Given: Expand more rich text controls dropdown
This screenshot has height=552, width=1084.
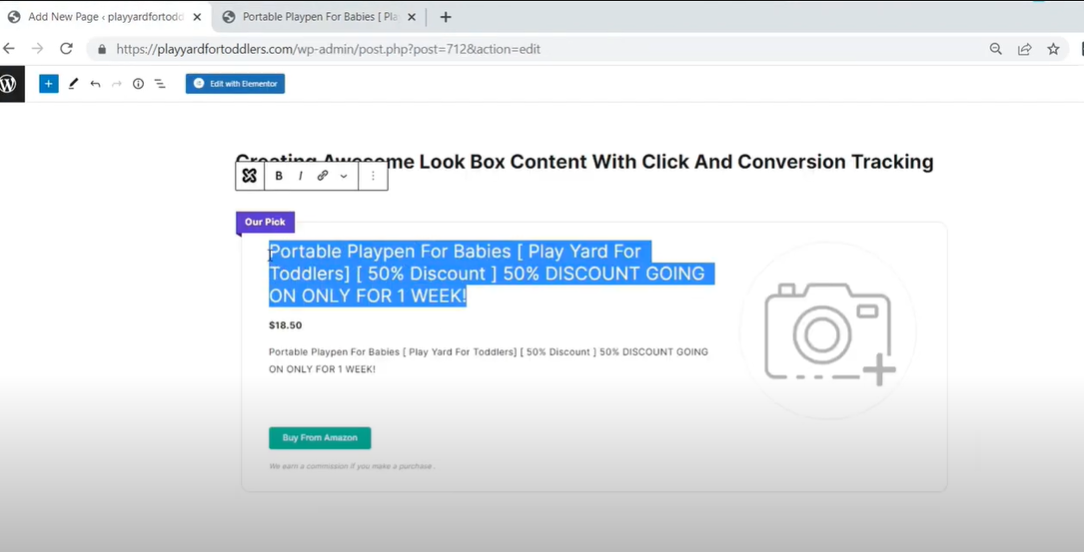Looking at the screenshot, I should tap(344, 176).
